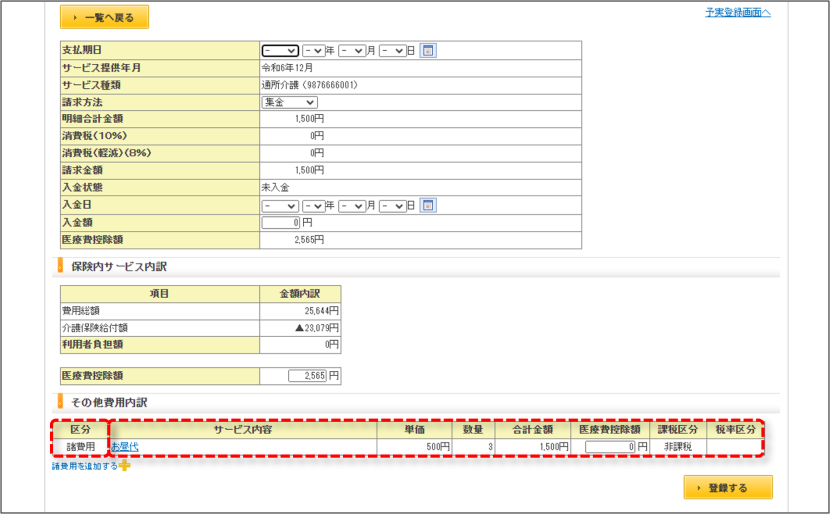Click orange marker beside 保険内サービス内訳
Screen dimensions: 830x514
60,267
